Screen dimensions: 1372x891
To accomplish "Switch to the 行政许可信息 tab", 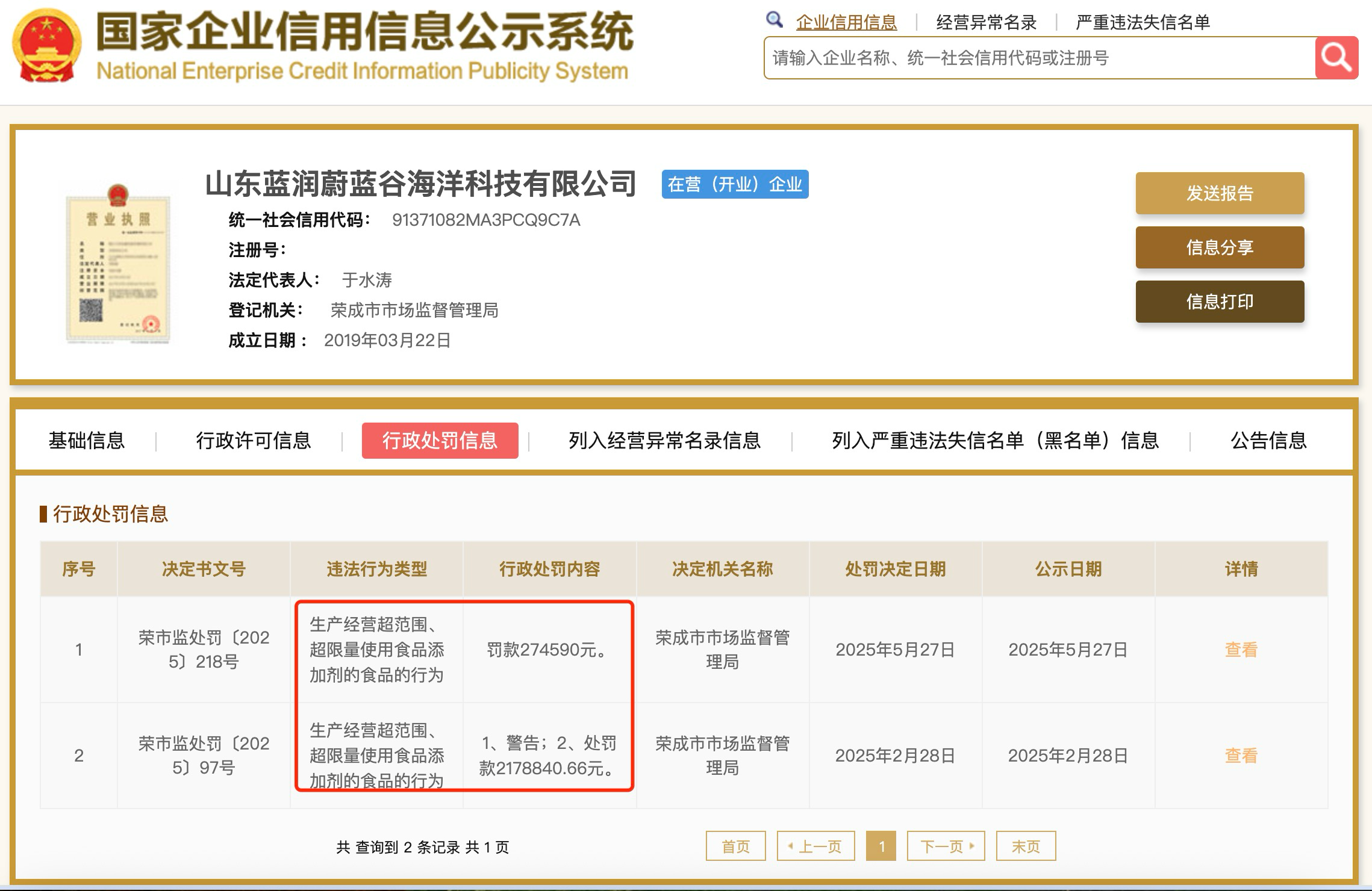I will [x=254, y=441].
